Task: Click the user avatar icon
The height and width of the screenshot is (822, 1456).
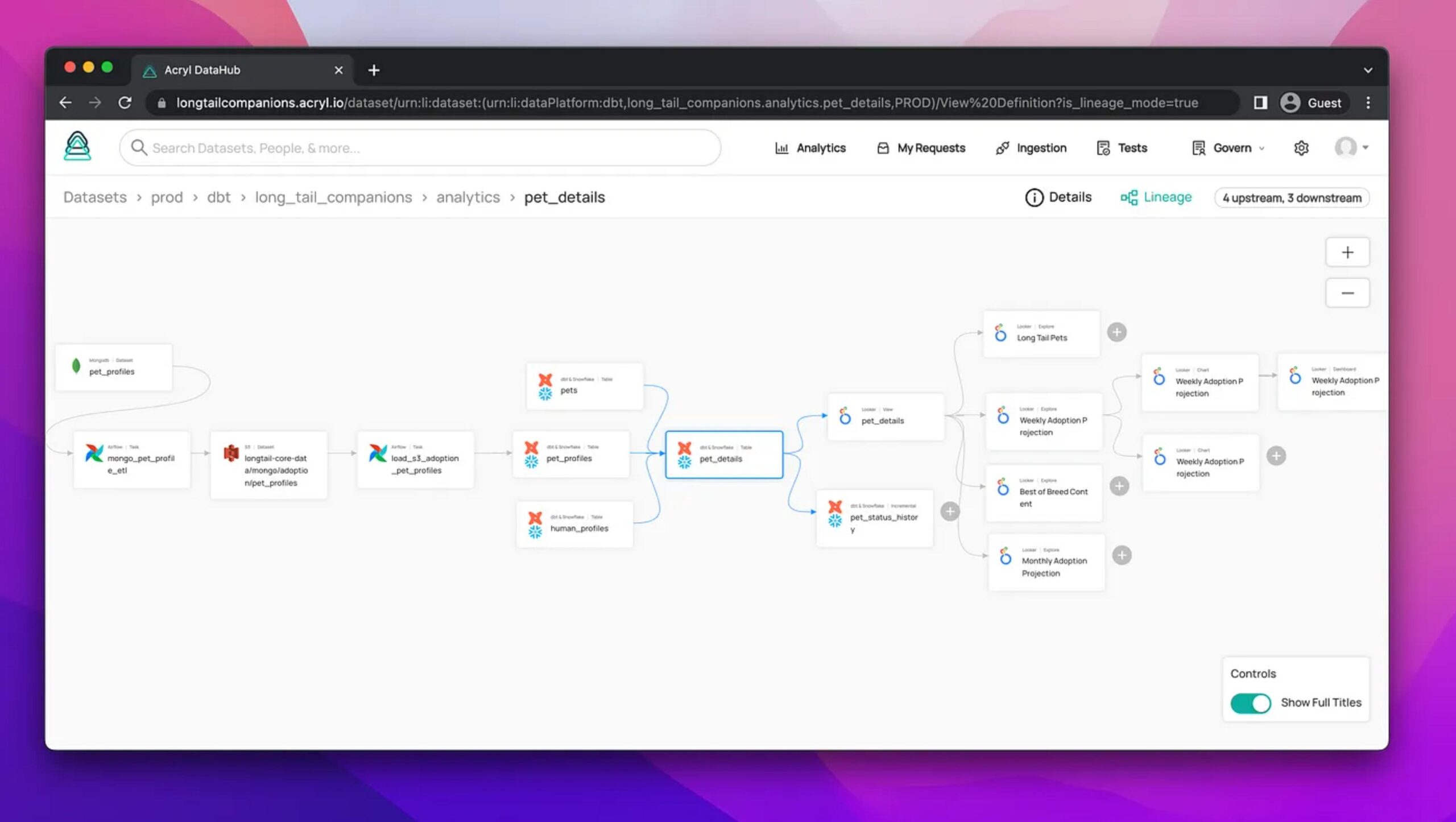Action: coord(1346,147)
